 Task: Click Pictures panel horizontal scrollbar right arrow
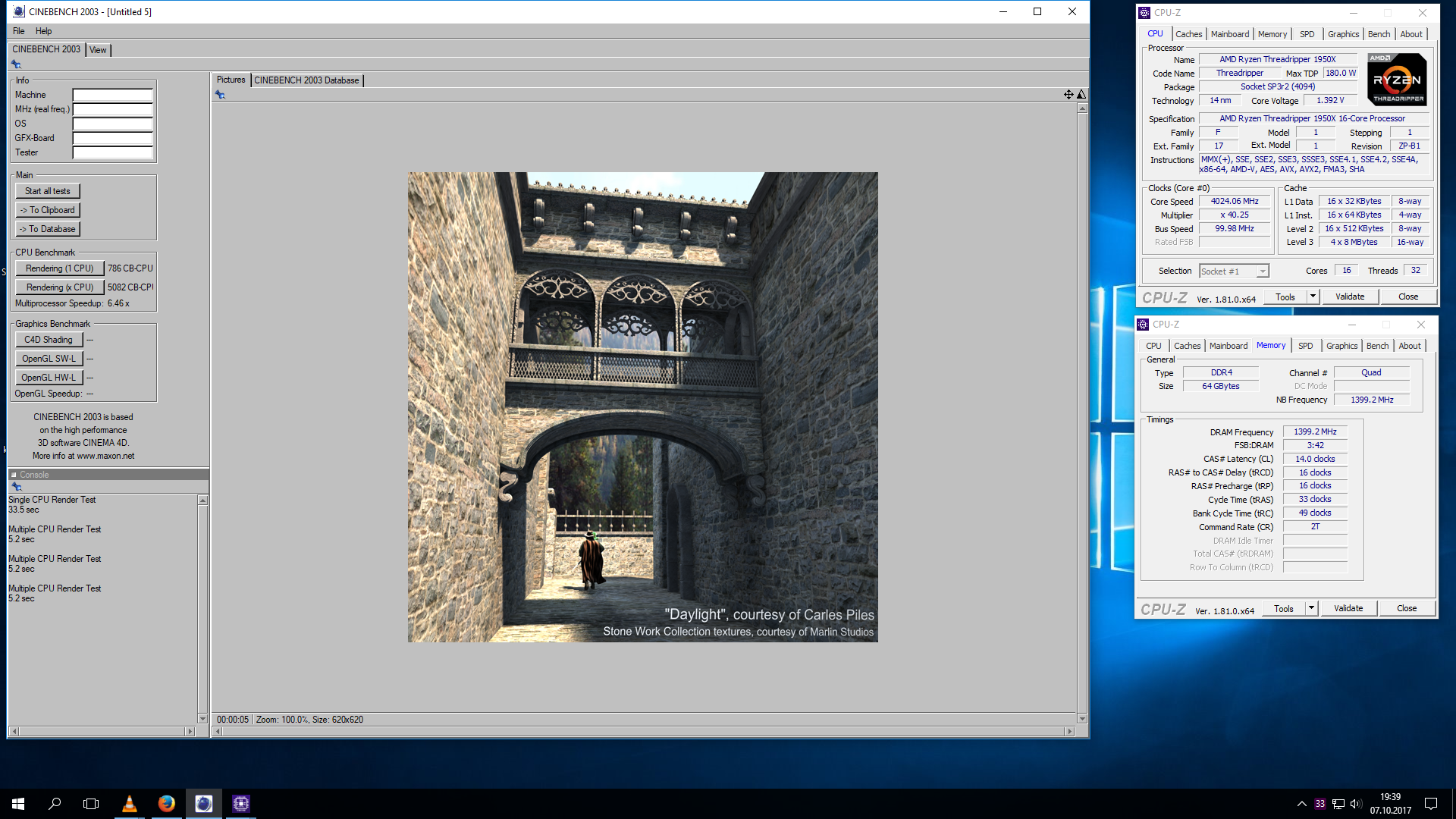pos(1070,732)
